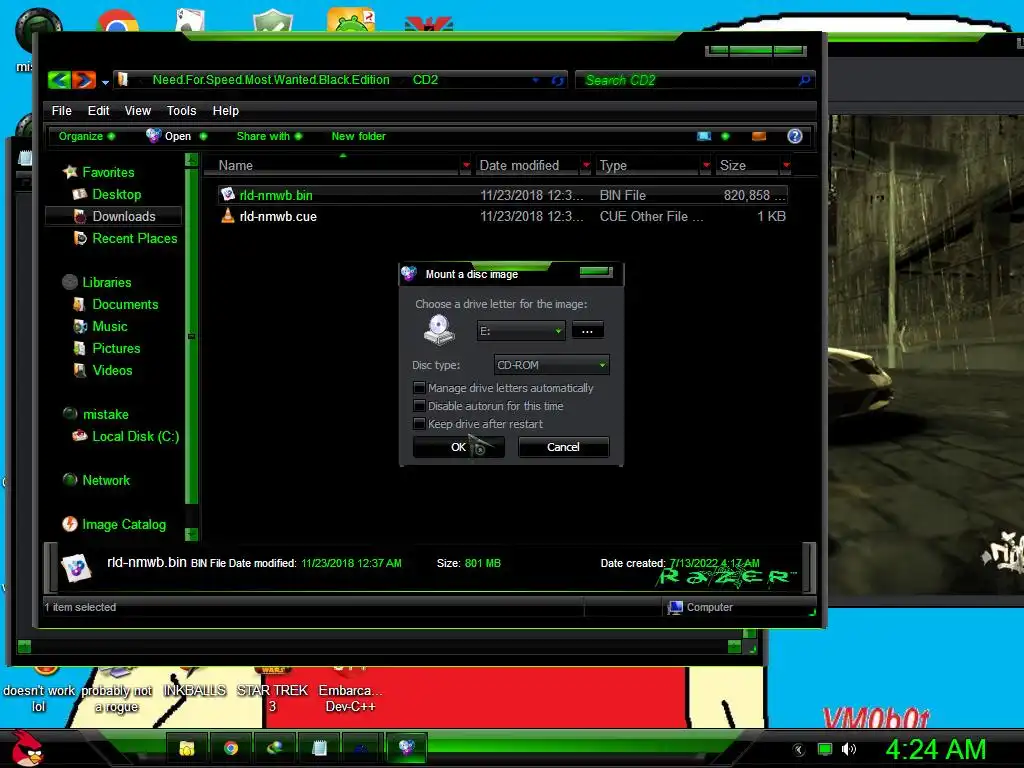
Task: Open the File Explorer taskbar icon
Action: (187, 748)
